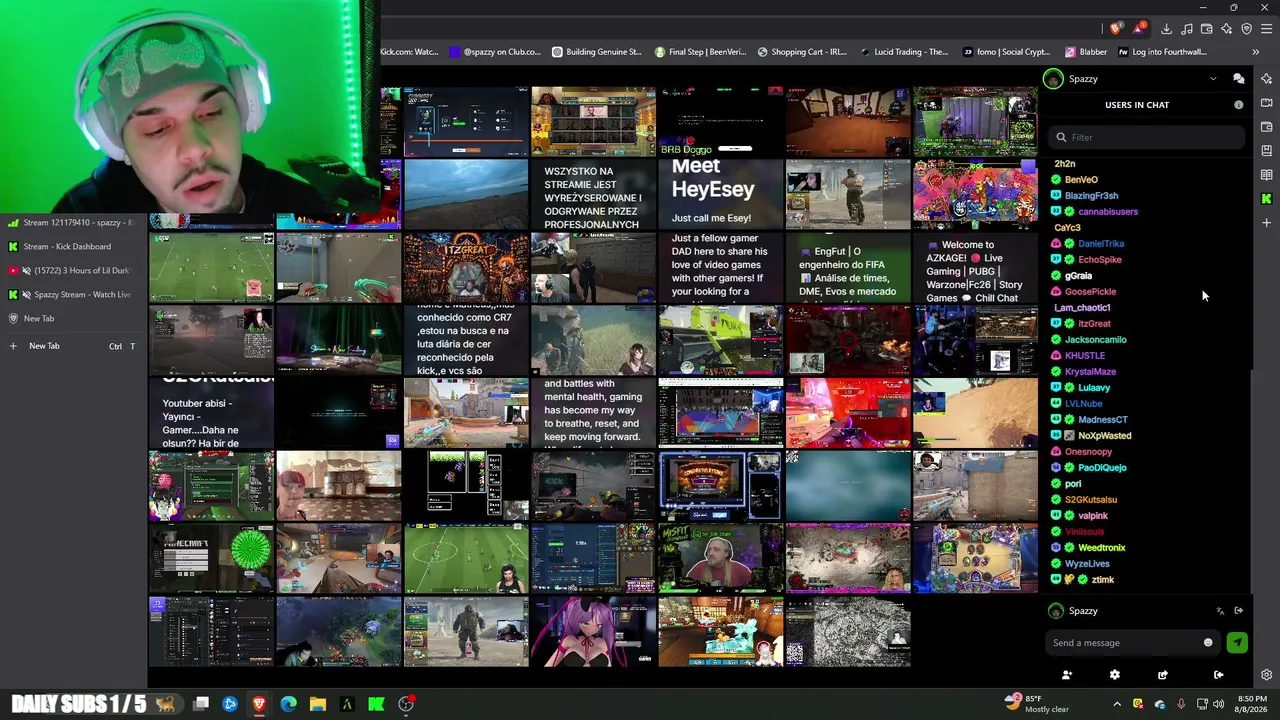Open a new tab with plus button

pyautogui.click(x=73, y=346)
